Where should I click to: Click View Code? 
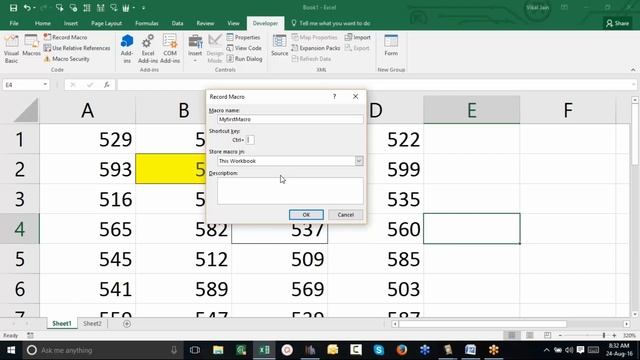244,48
